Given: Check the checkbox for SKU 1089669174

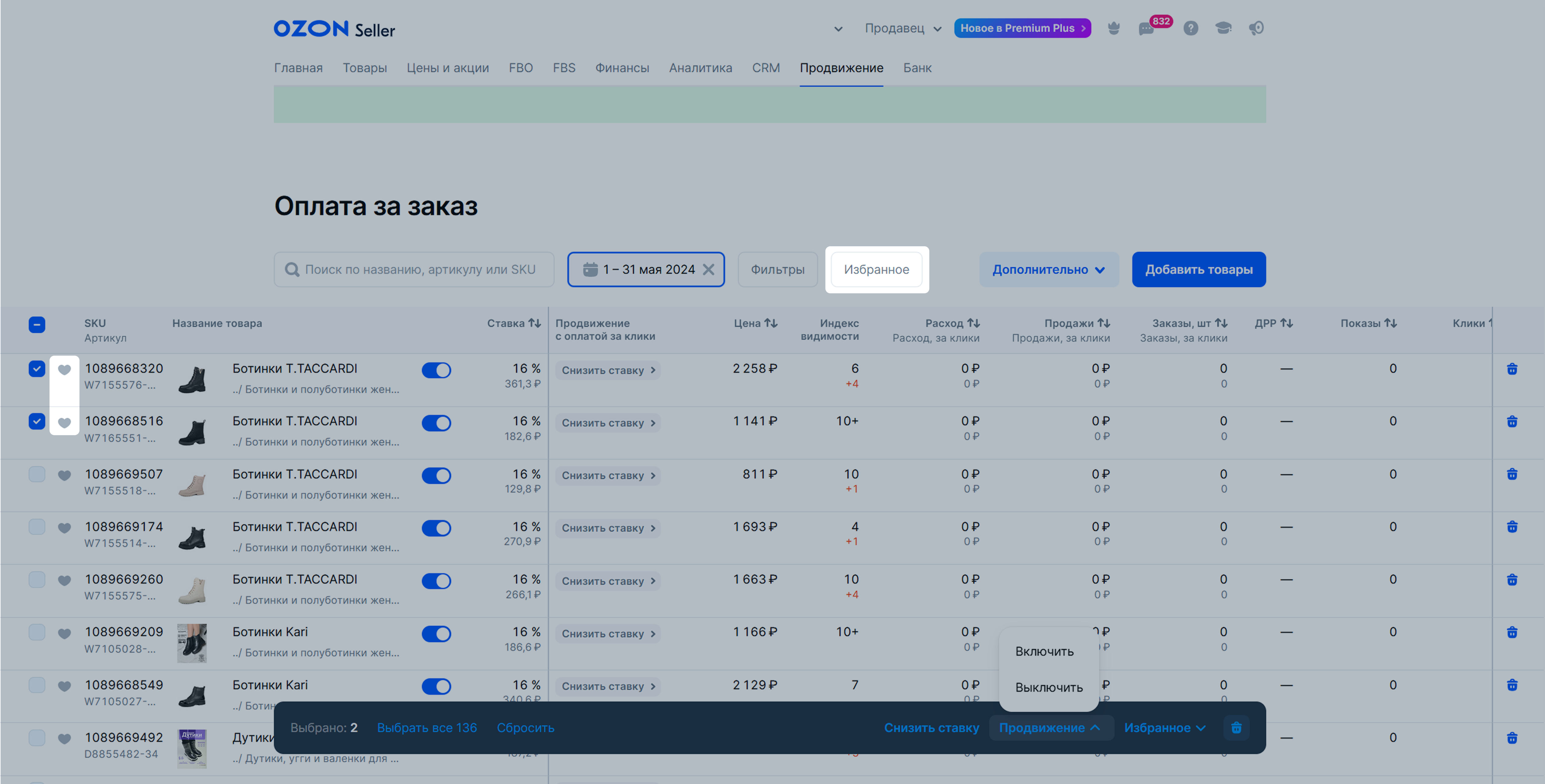Looking at the screenshot, I should point(37,527).
